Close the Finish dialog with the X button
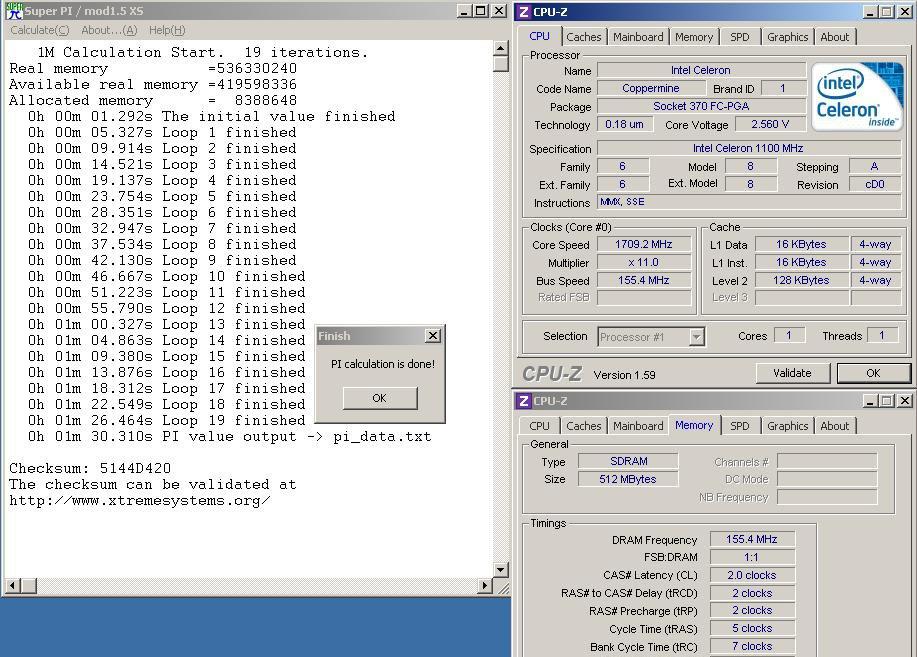This screenshot has width=917, height=657. (x=433, y=336)
